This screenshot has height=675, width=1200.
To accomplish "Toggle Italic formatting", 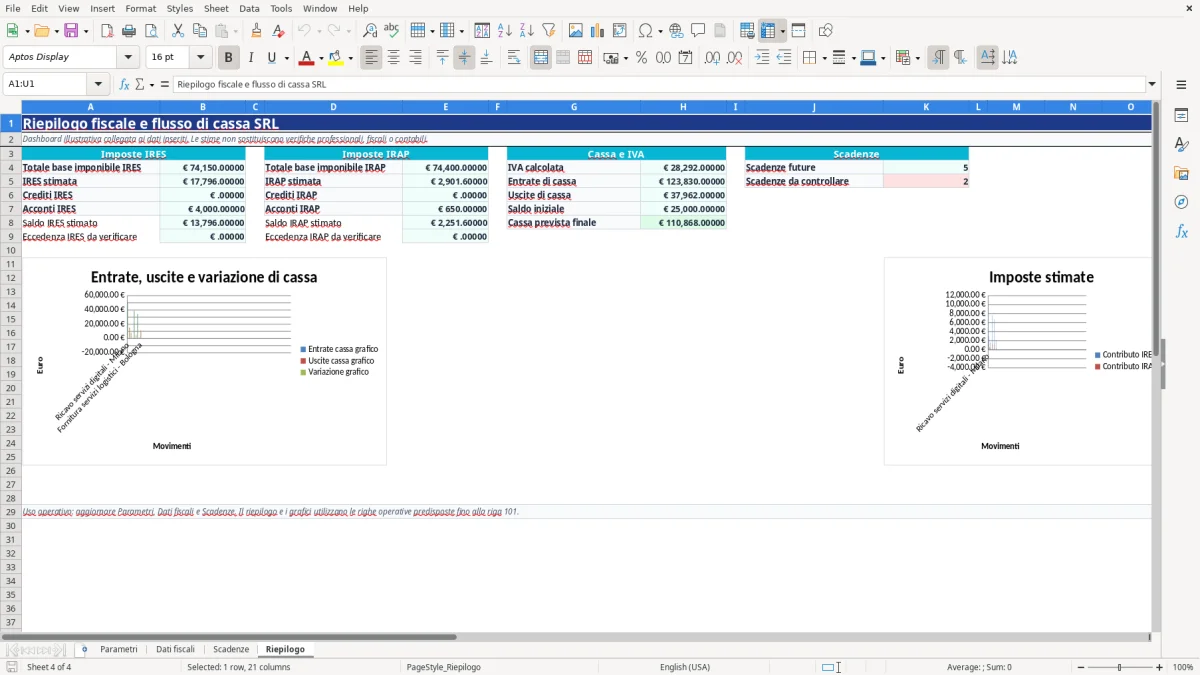I will (251, 58).
